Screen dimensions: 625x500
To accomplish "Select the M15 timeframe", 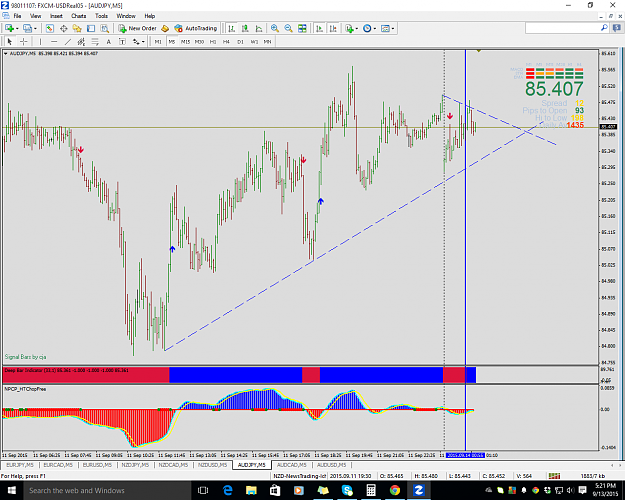I will coord(185,41).
